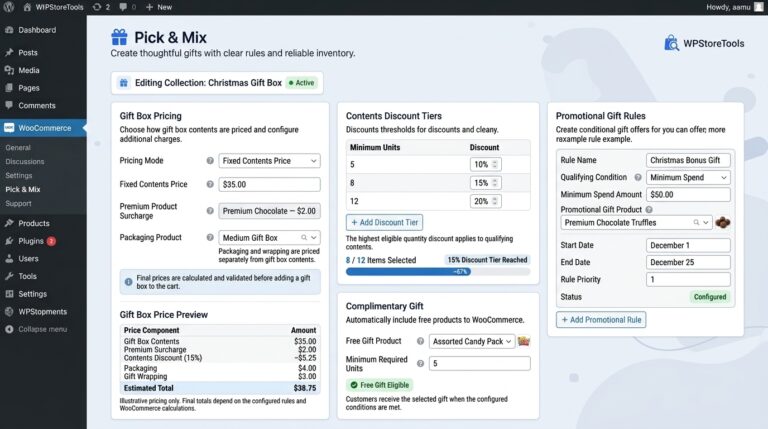Click help icon next to Pricing Mode
Image resolution: width=768 pixels, height=429 pixels.
[210, 161]
